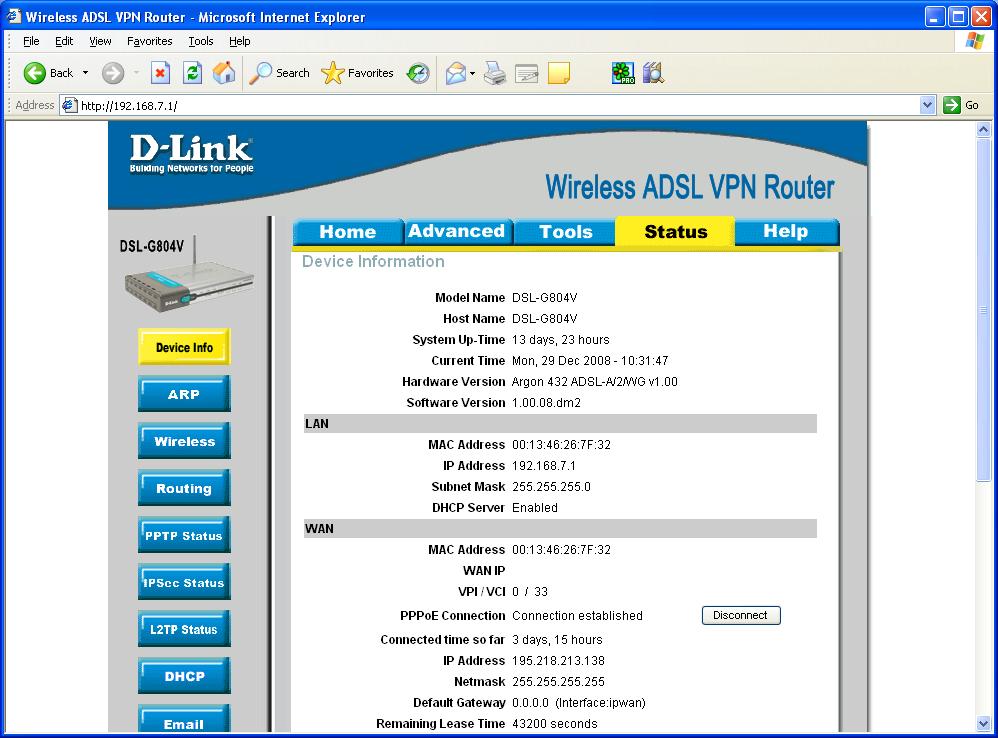Click the Netmask 255.255.255.255 value
998x738 pixels.
pyautogui.click(x=558, y=681)
